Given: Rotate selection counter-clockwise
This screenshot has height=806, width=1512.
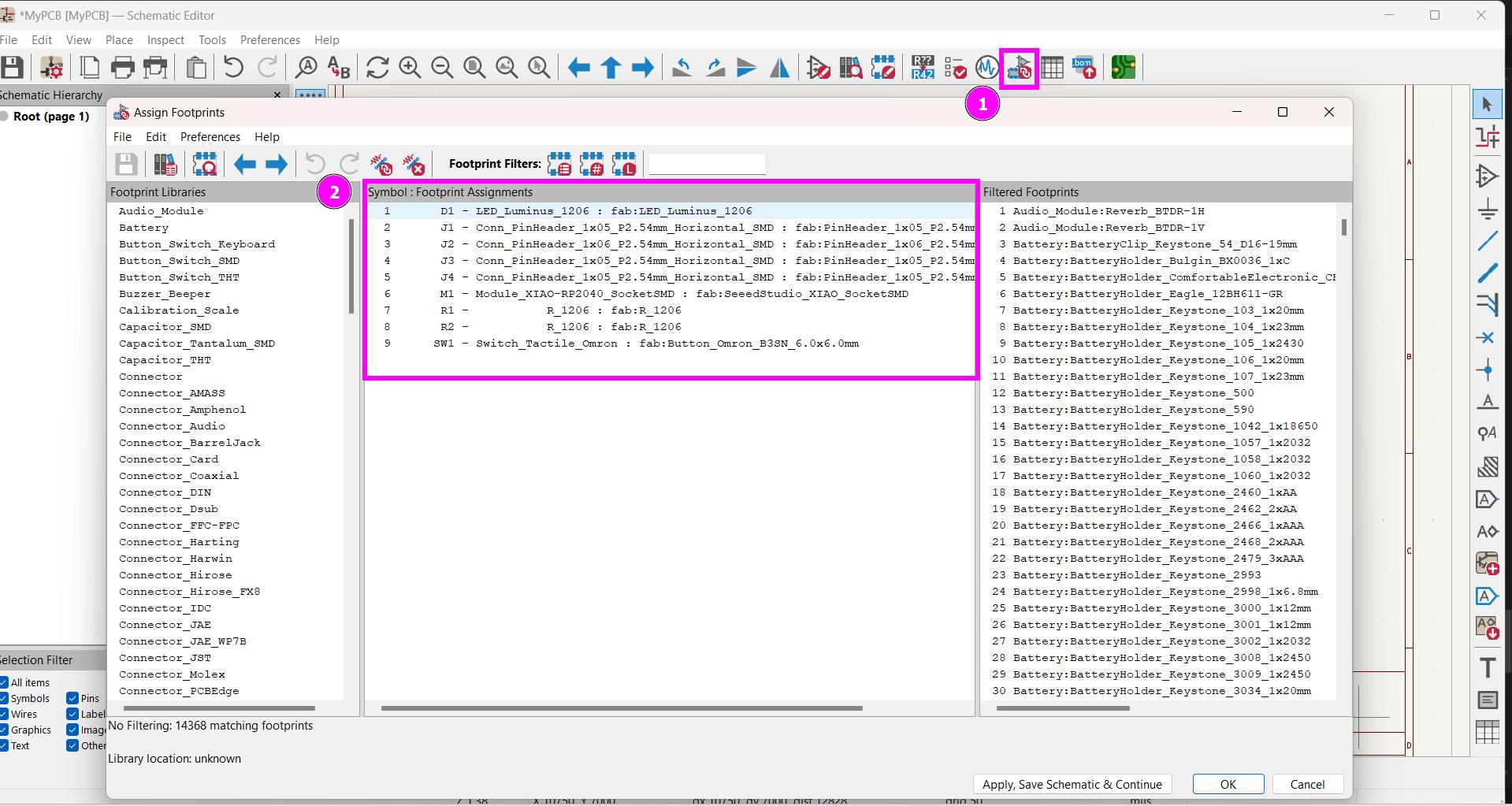Looking at the screenshot, I should click(x=682, y=68).
